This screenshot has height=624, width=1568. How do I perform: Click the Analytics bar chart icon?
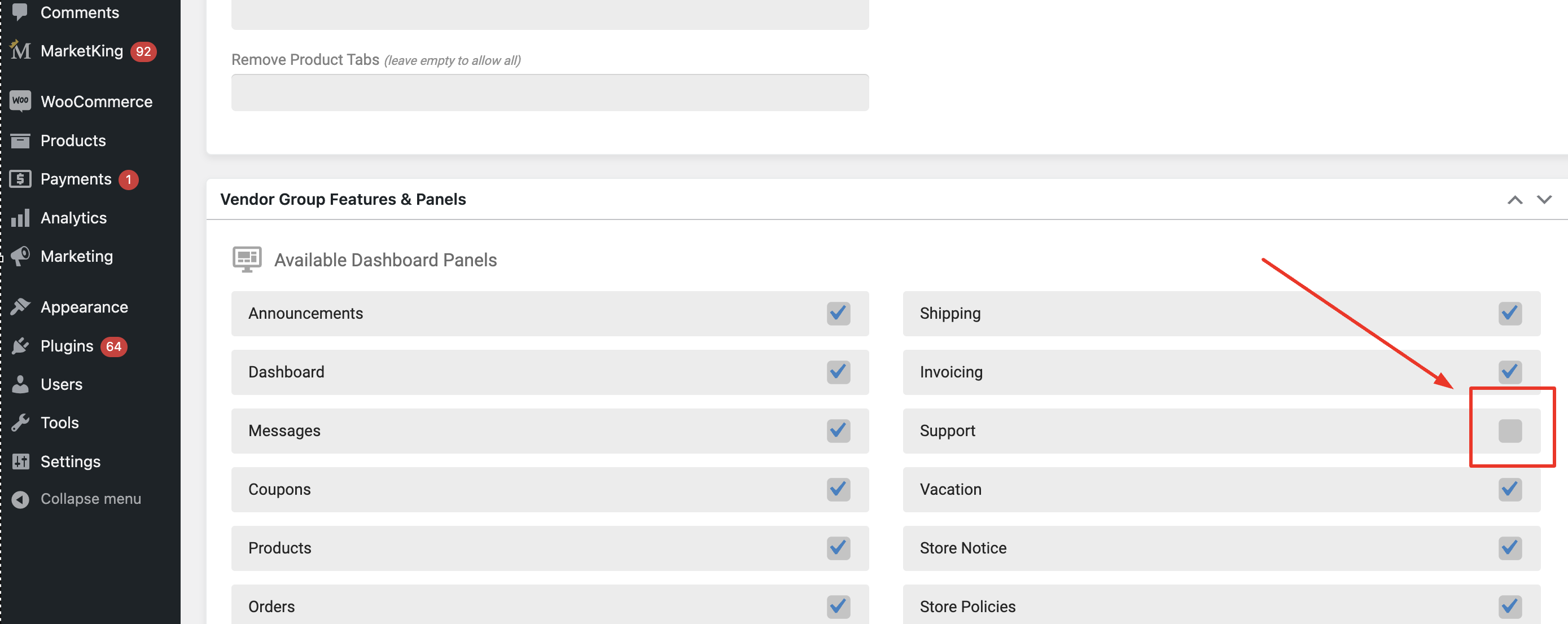(x=20, y=218)
